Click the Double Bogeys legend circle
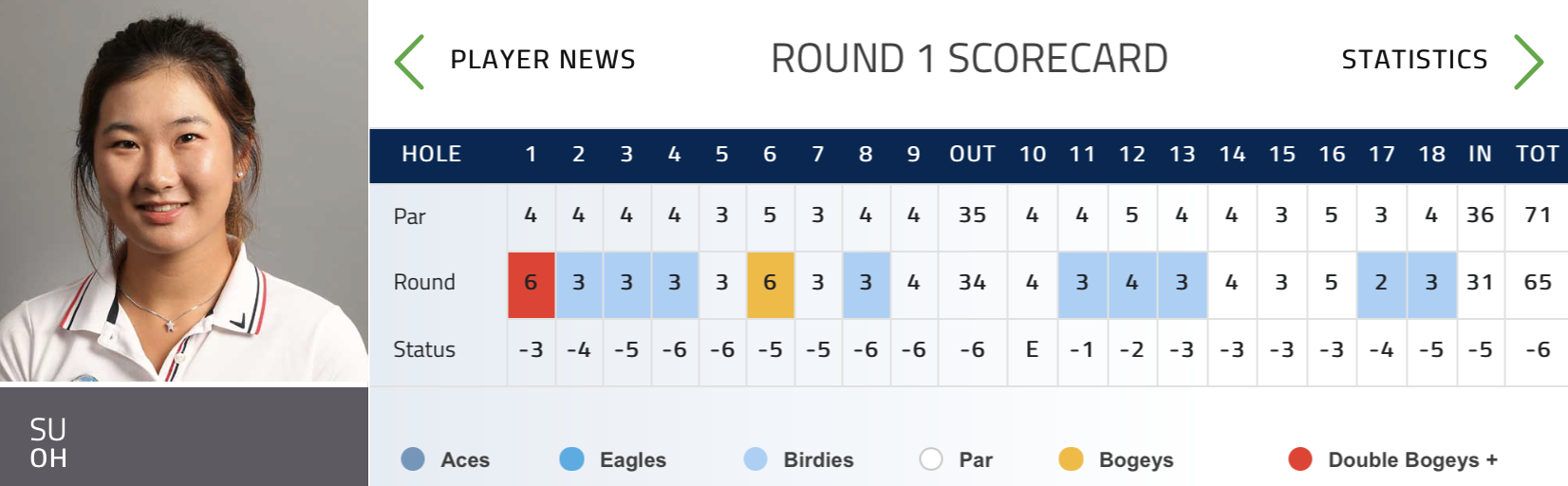Screen dimensions: 1568x486 click(x=1300, y=459)
